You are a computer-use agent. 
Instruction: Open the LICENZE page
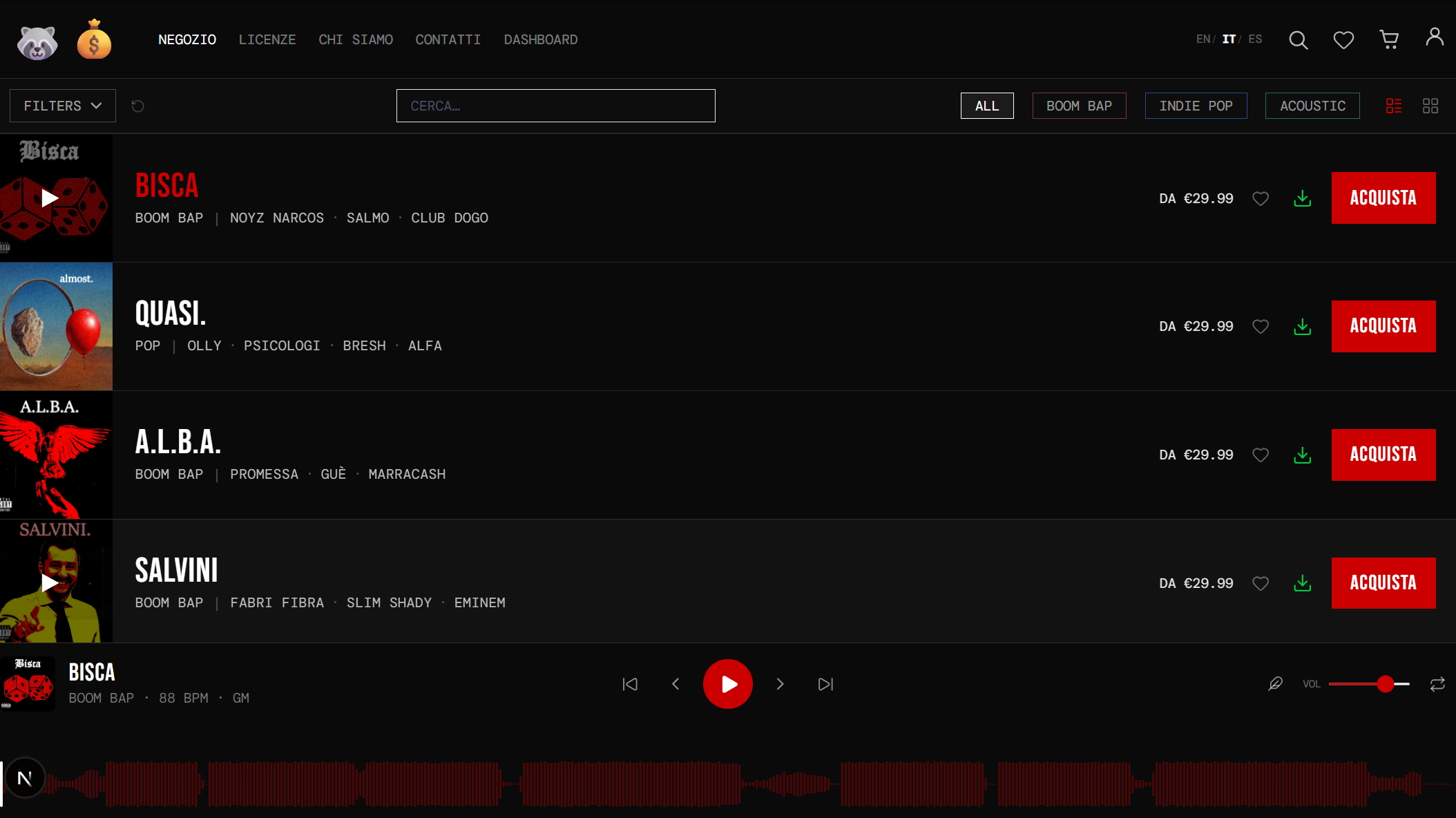coord(267,39)
